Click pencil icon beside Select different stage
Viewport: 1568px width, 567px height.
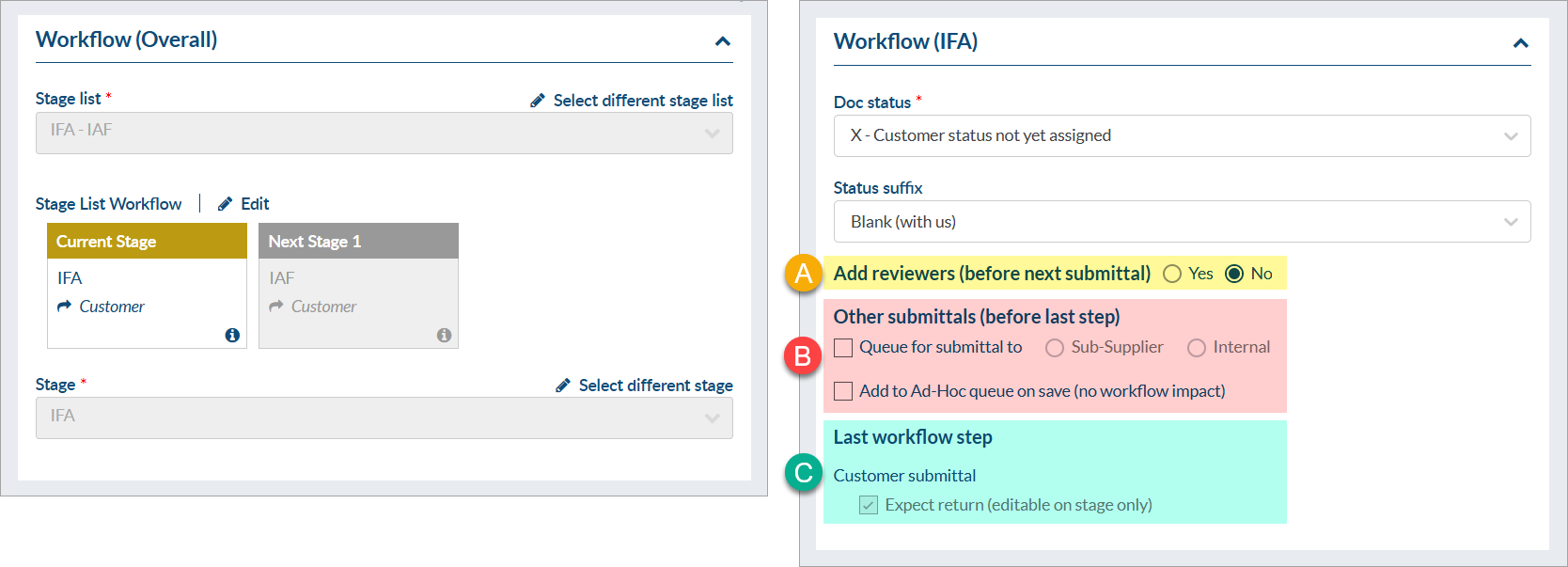point(563,386)
